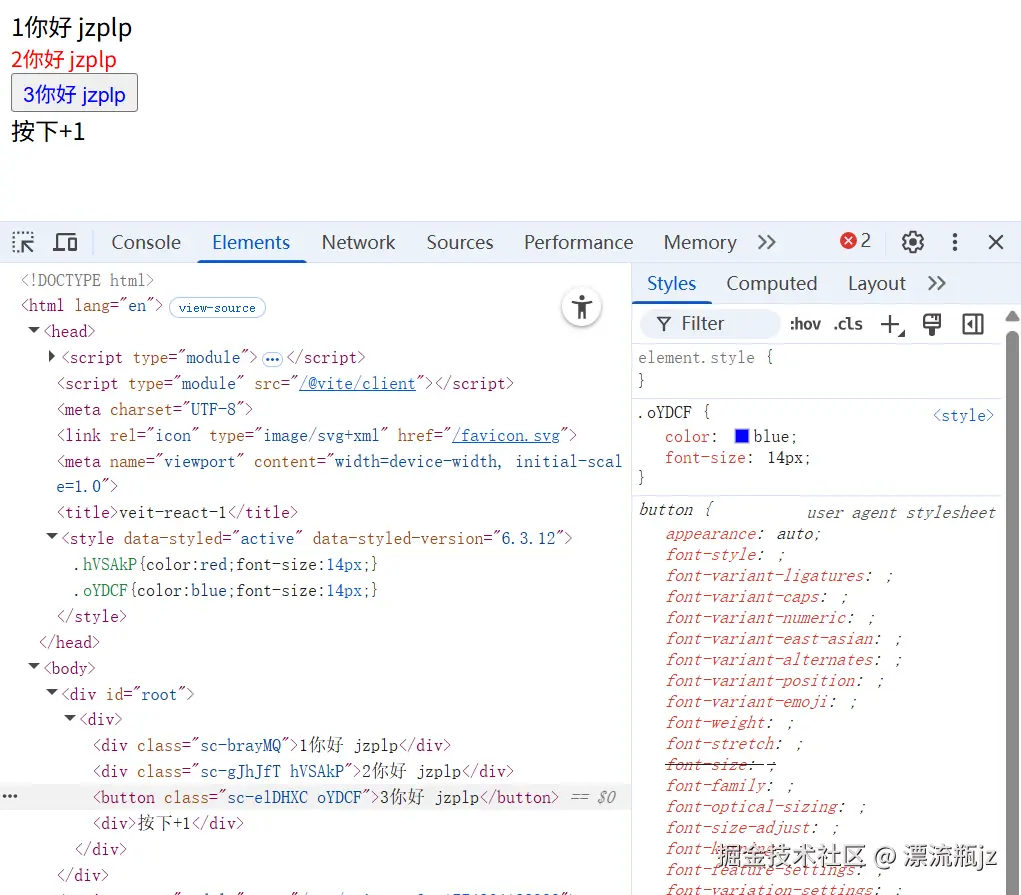This screenshot has width=1021, height=895.
Task: Click the script contents ellipsis icon in head
Action: pyautogui.click(x=274, y=357)
